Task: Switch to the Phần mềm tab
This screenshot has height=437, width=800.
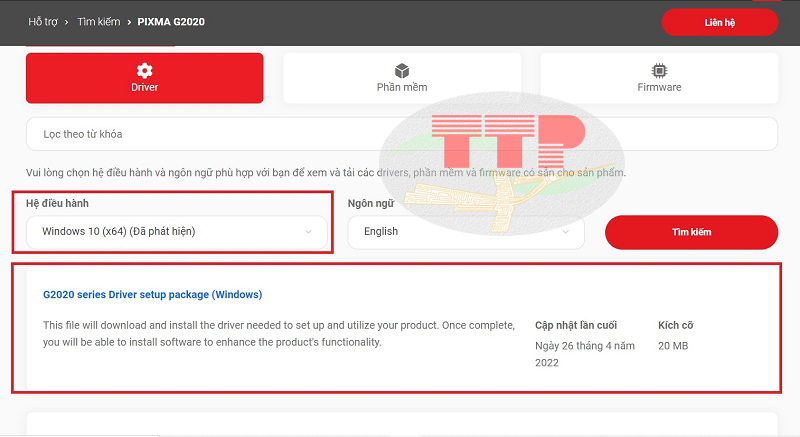Action: [x=402, y=78]
